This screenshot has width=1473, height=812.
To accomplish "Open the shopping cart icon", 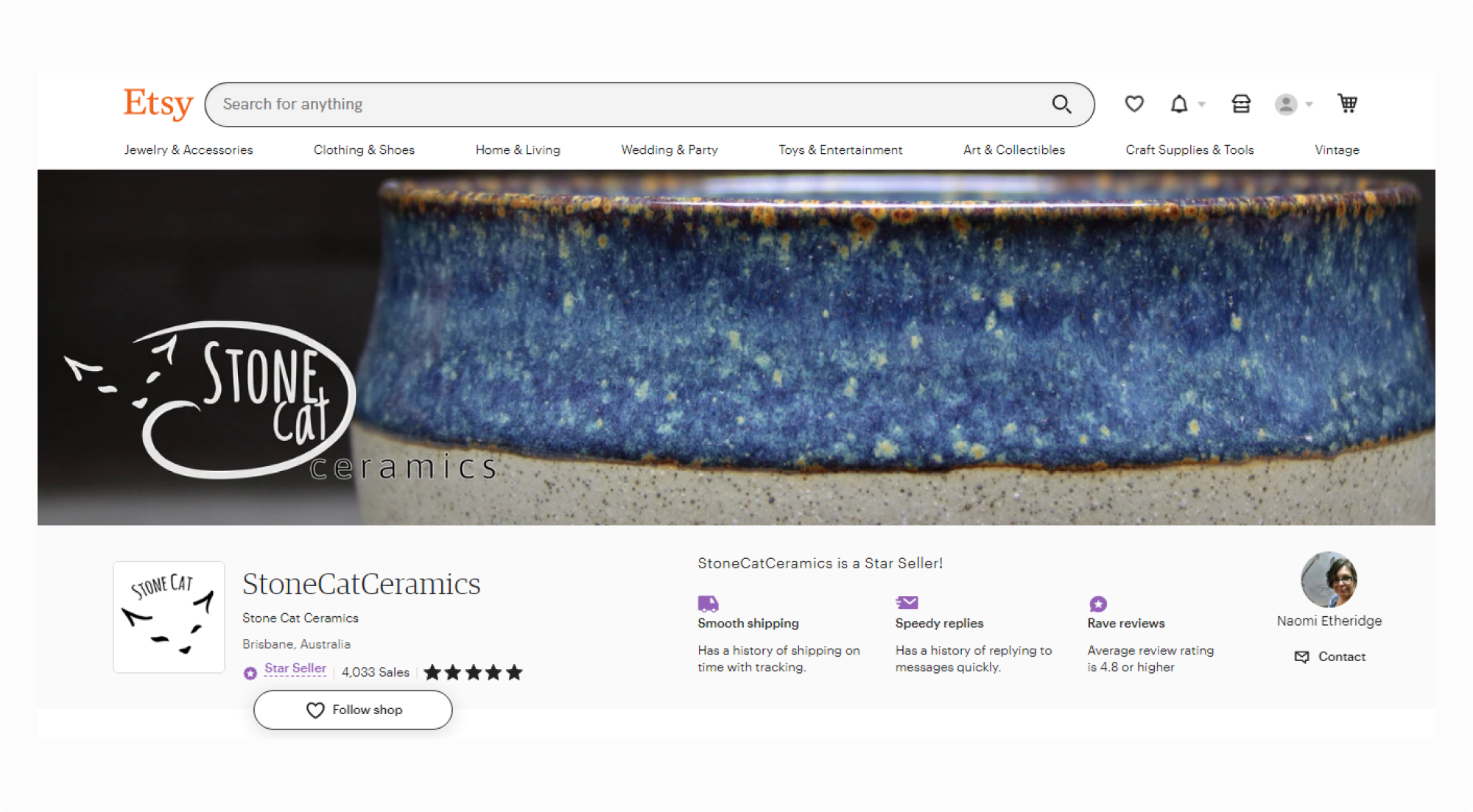I will (x=1348, y=104).
